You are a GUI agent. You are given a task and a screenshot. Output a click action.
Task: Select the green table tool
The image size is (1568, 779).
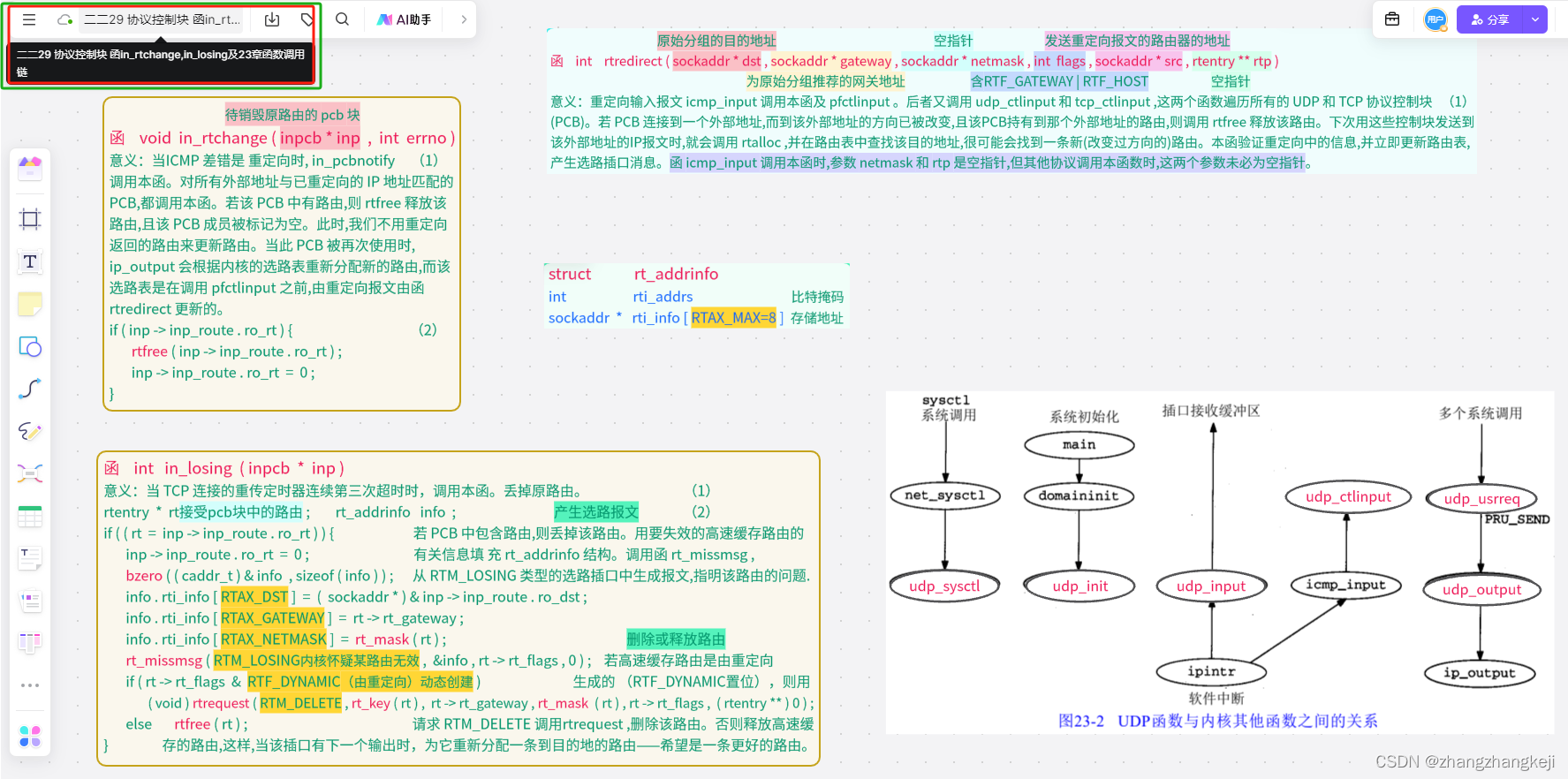click(x=30, y=516)
